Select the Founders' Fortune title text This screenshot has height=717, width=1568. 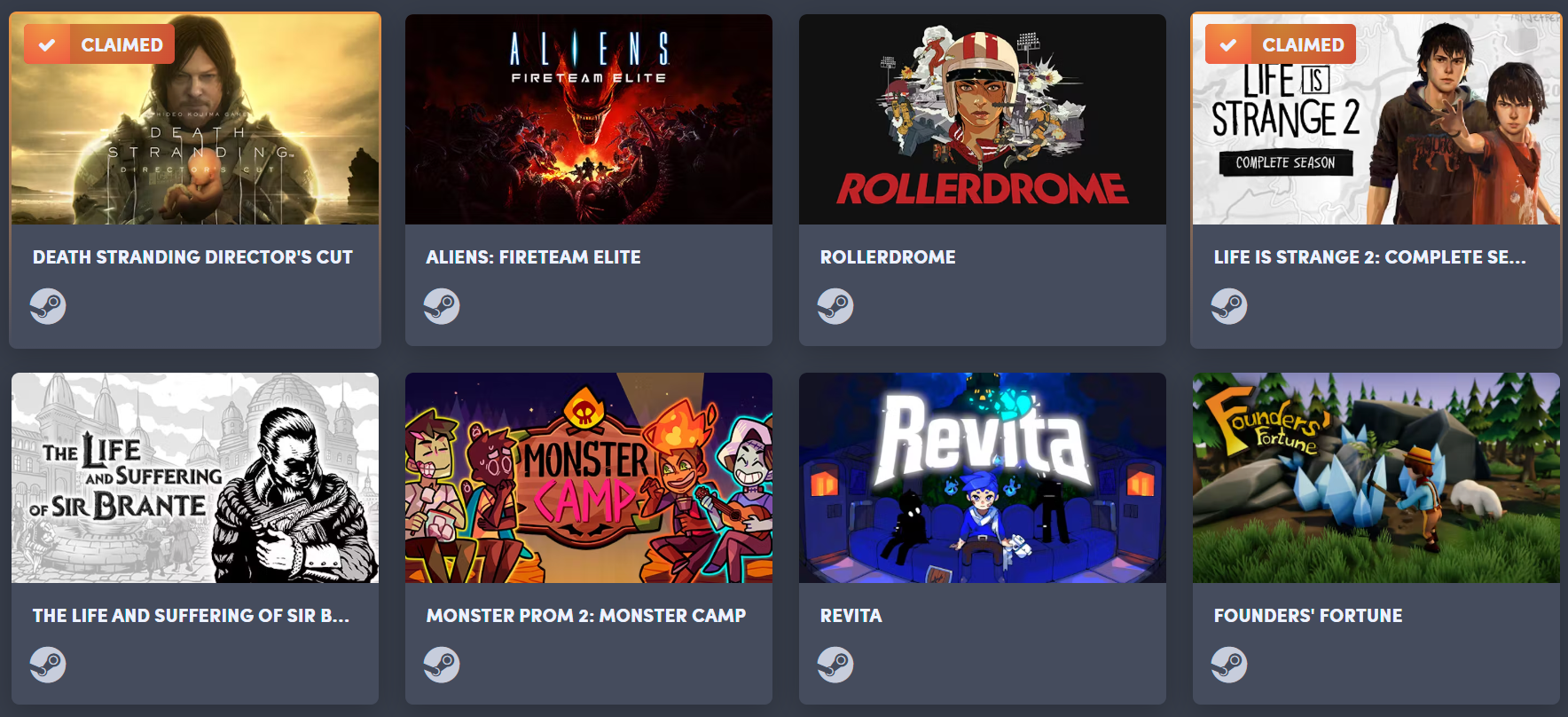[1308, 616]
